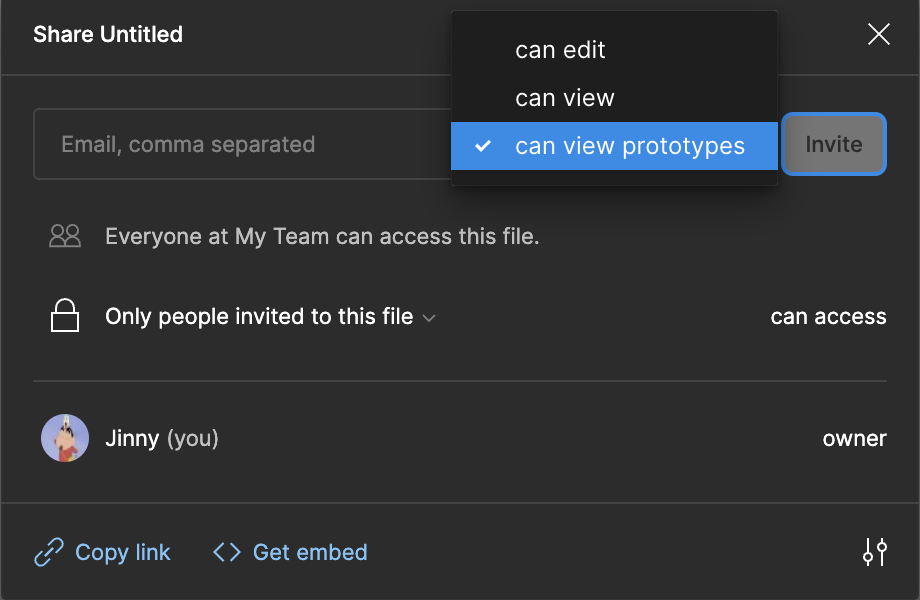Click the Get embed link

310,552
